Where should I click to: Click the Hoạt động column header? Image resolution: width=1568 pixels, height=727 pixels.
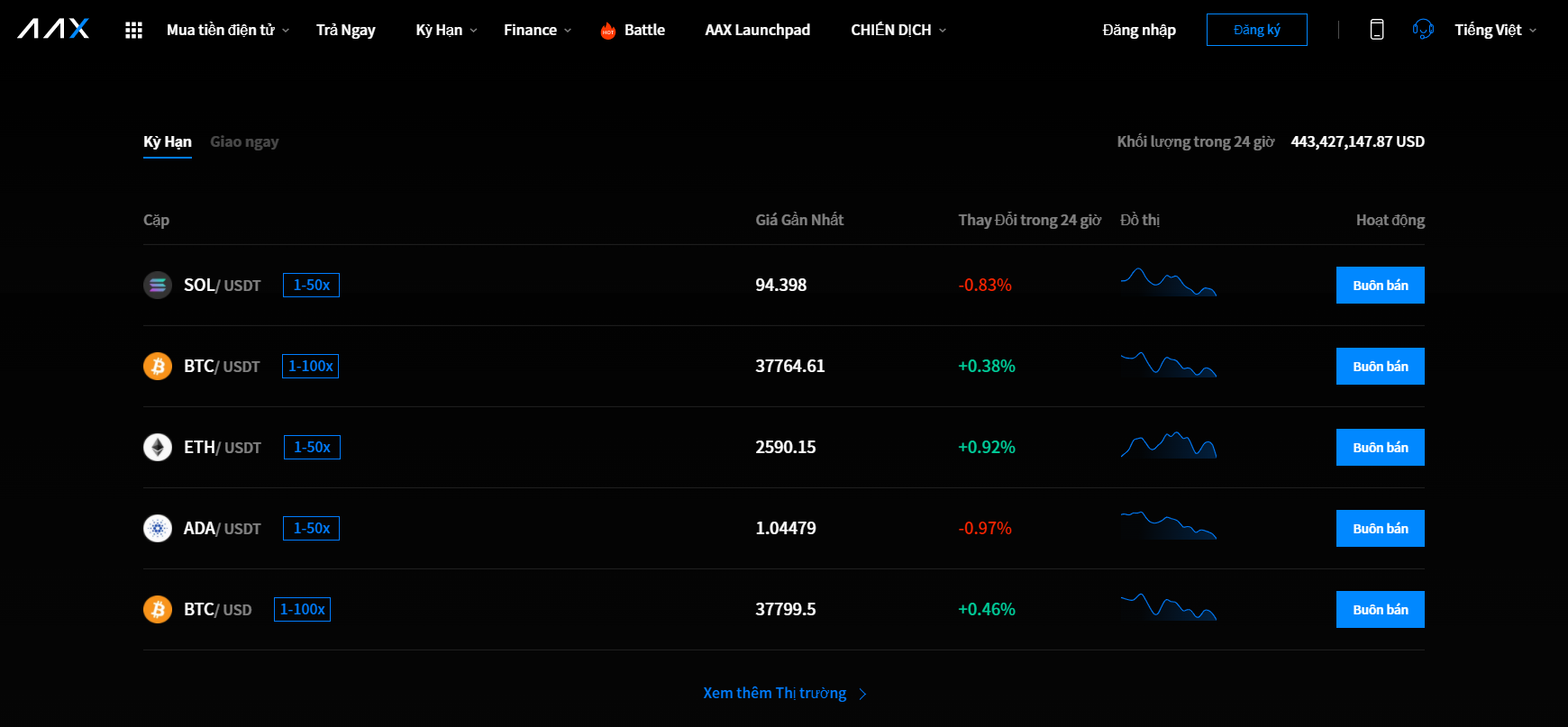tap(1390, 220)
